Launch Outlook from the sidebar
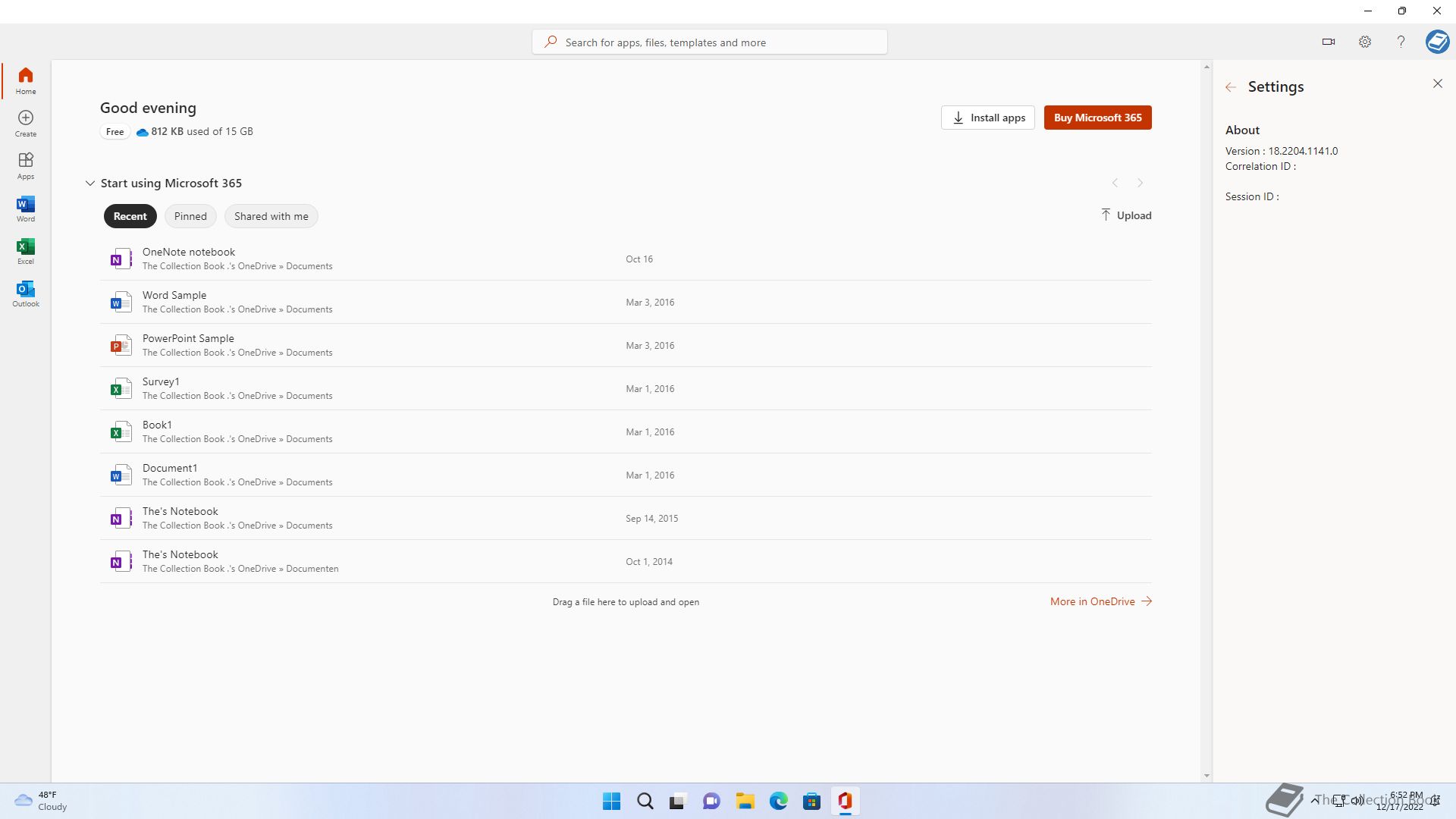This screenshot has width=1456, height=819. 26,293
